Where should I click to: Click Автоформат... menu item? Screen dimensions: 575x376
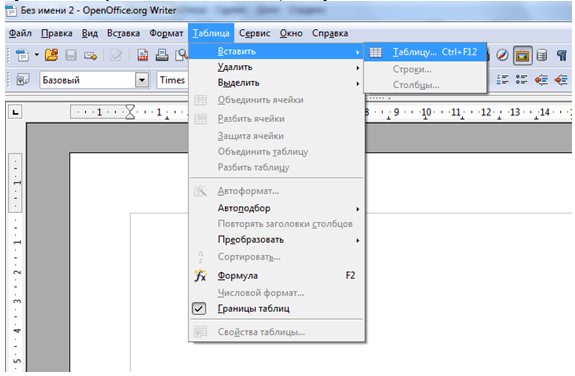276,191
